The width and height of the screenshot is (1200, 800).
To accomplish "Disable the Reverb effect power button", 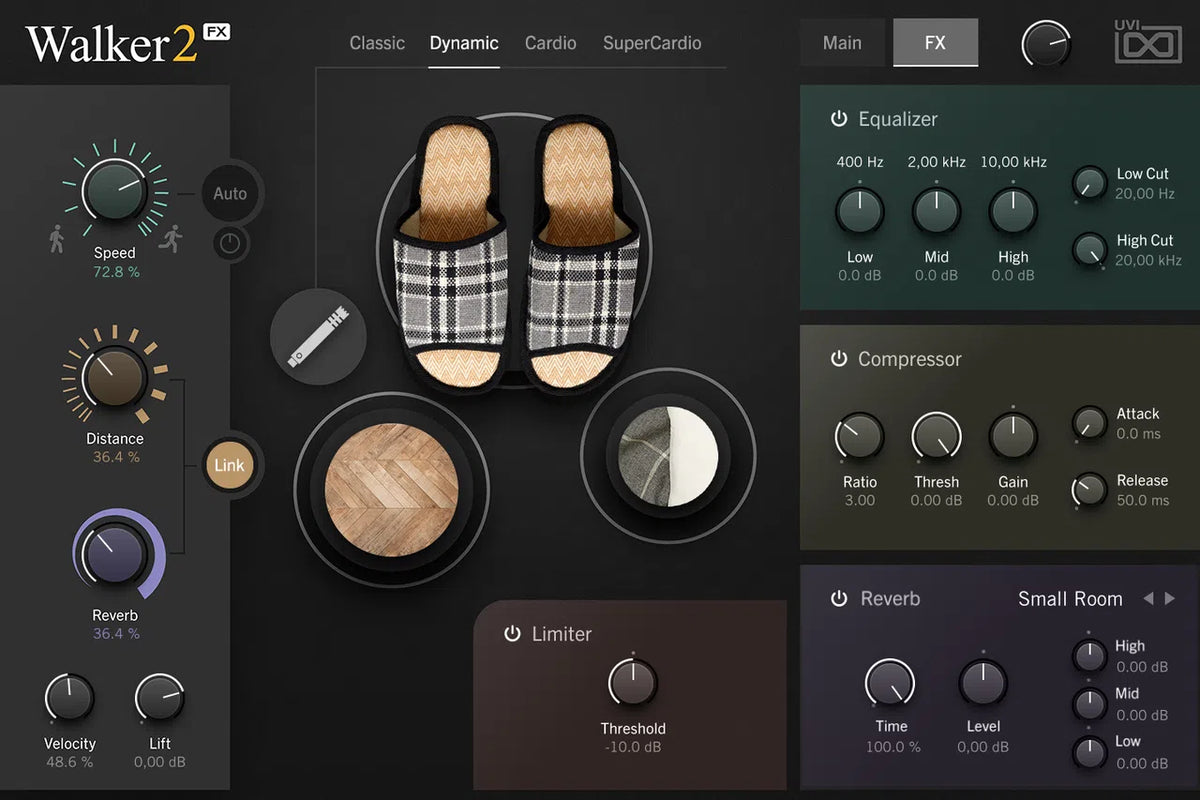I will click(839, 598).
